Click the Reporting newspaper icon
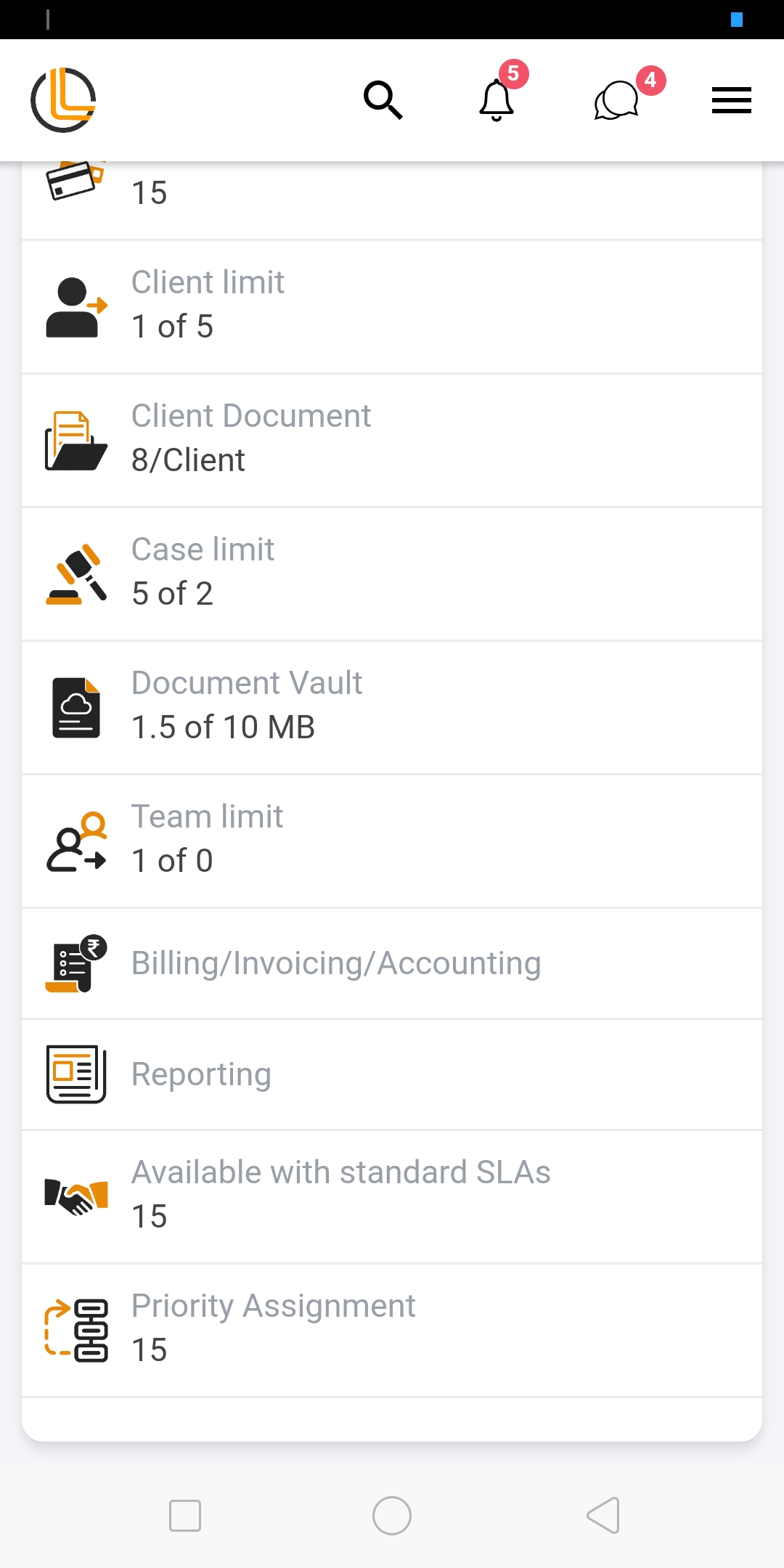784x1568 pixels. pyautogui.click(x=76, y=1074)
